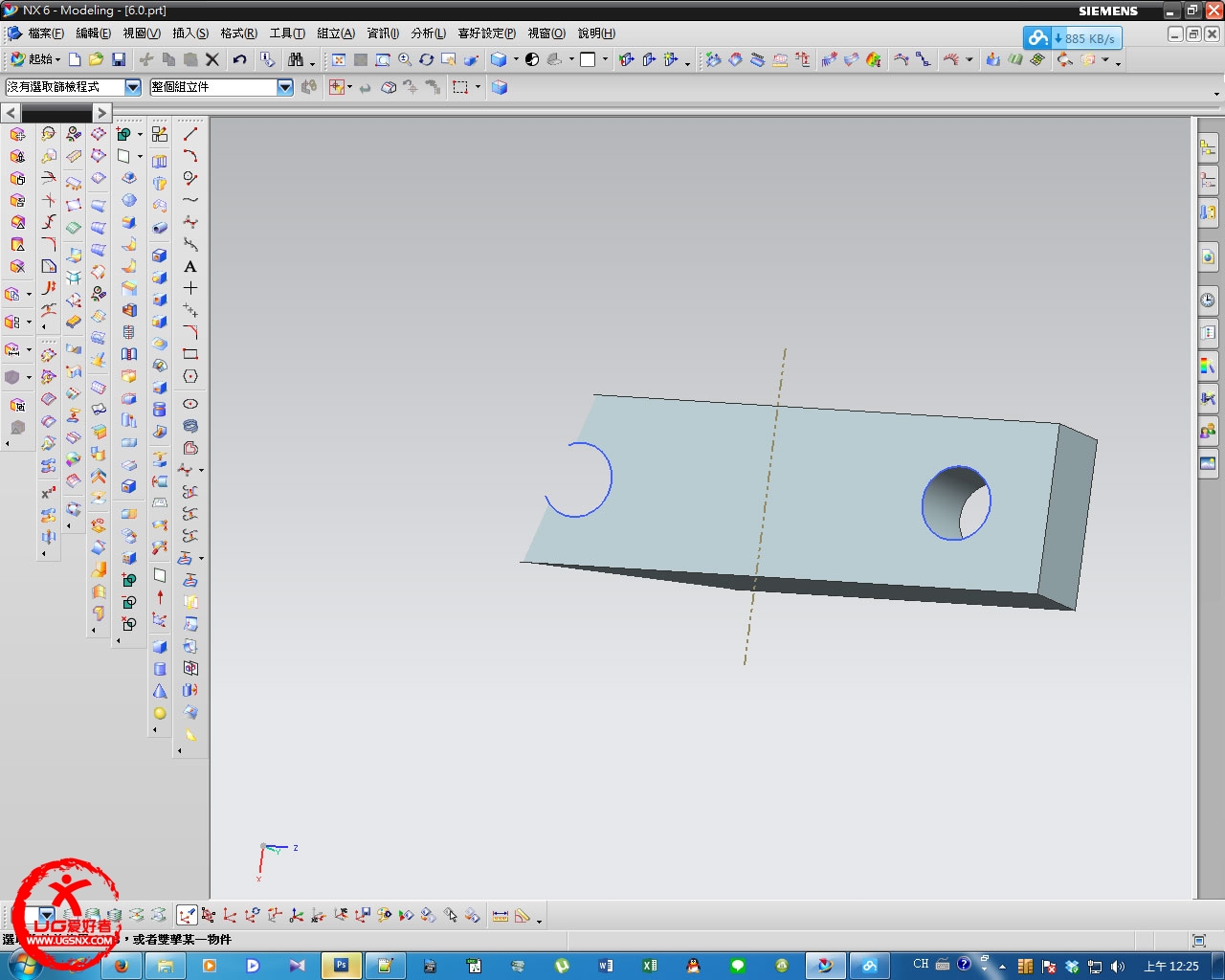The width and height of the screenshot is (1225, 980).
Task: Click the Cone primitive icon
Action: tap(160, 691)
